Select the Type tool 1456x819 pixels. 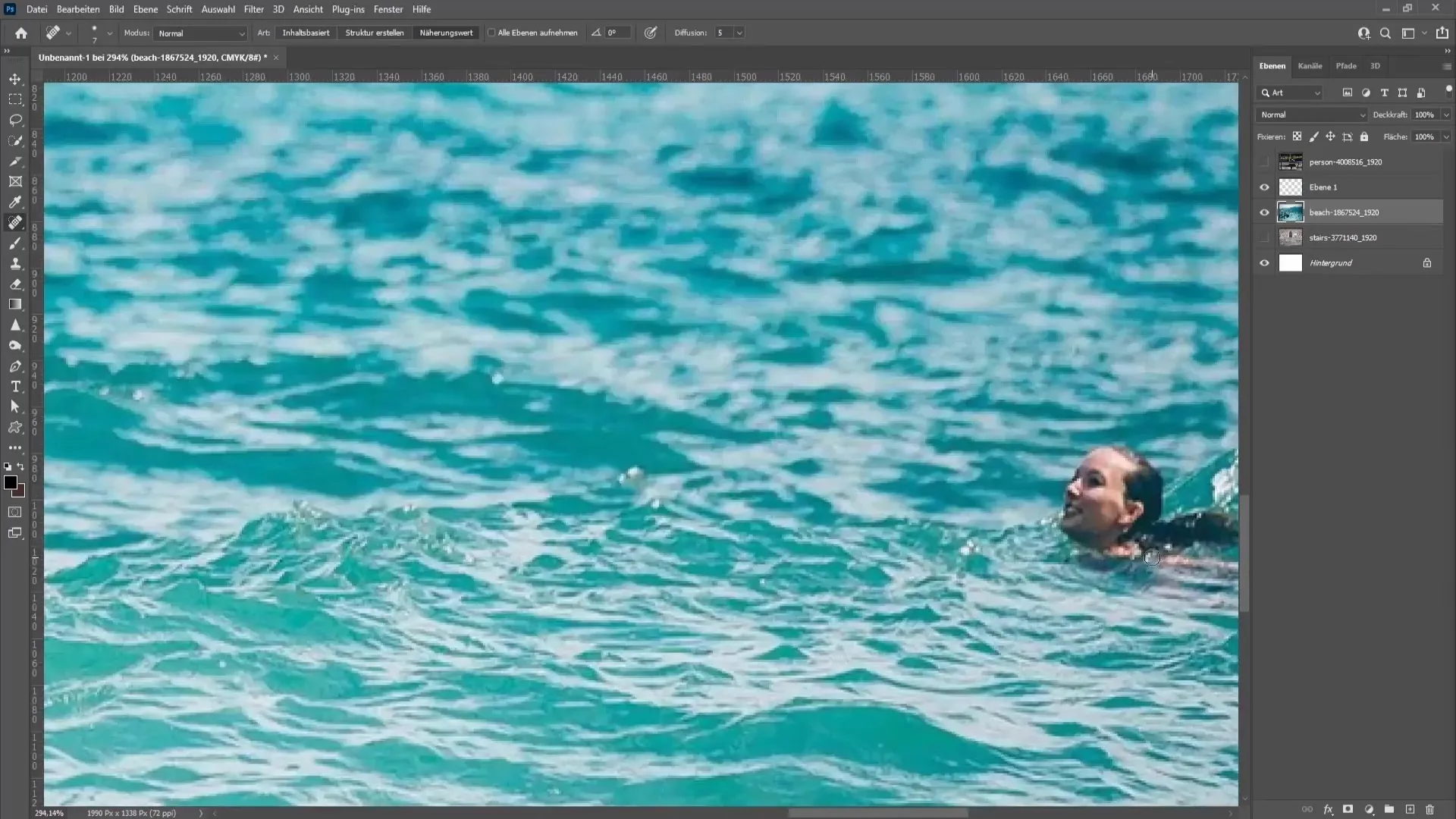click(x=15, y=386)
